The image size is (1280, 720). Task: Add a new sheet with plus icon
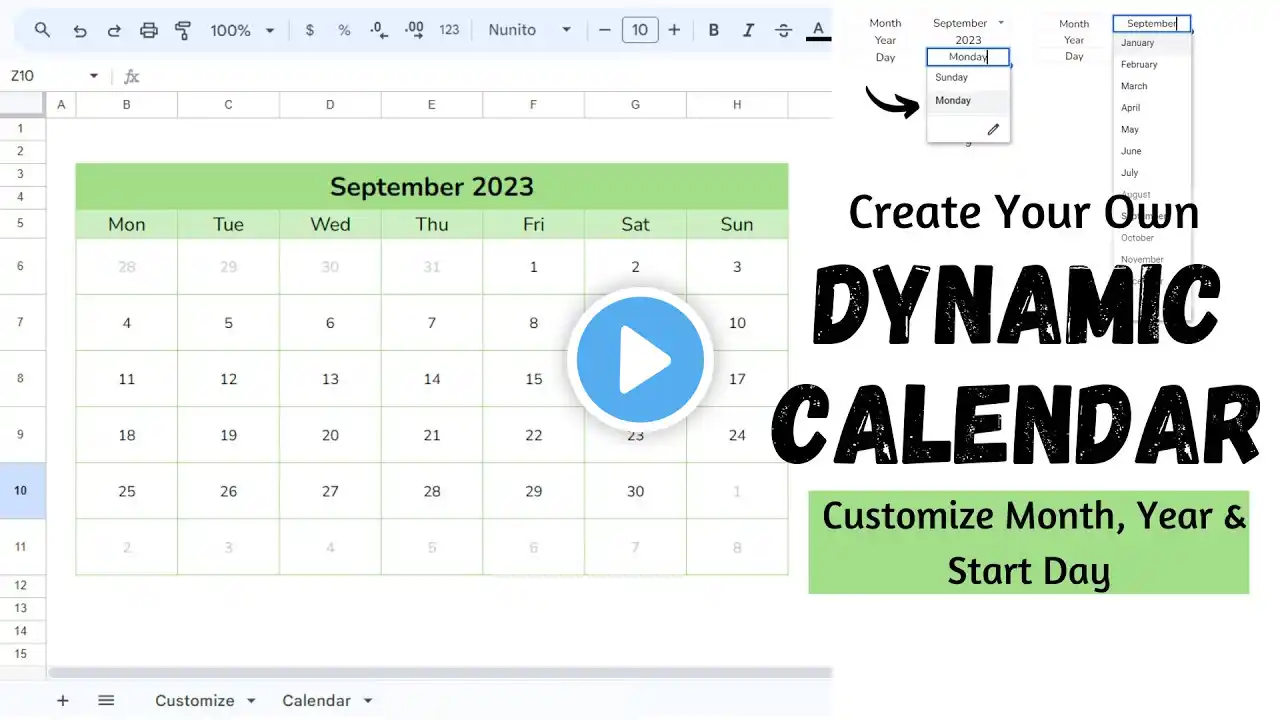click(63, 700)
